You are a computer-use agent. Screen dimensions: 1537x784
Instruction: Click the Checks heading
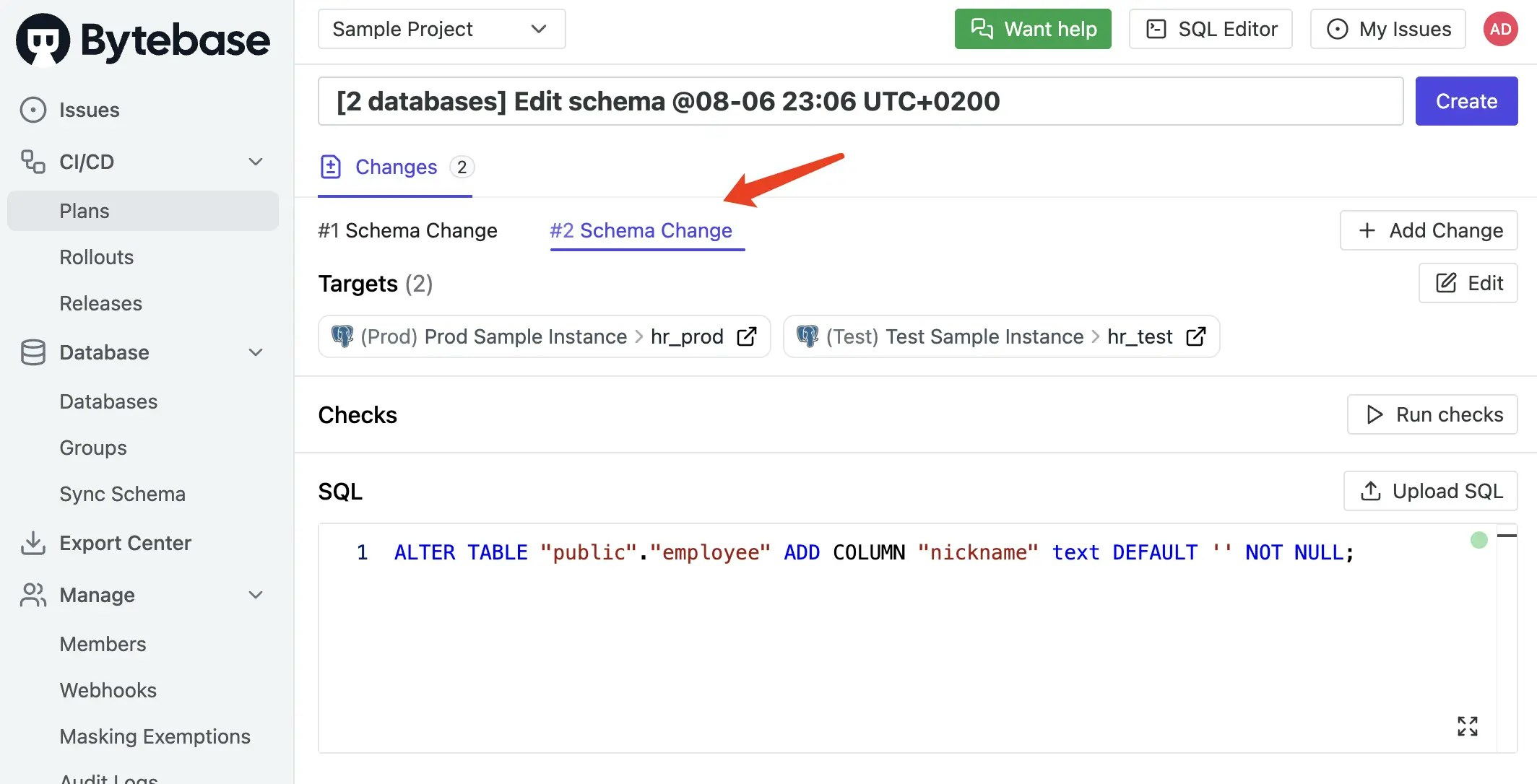(358, 415)
